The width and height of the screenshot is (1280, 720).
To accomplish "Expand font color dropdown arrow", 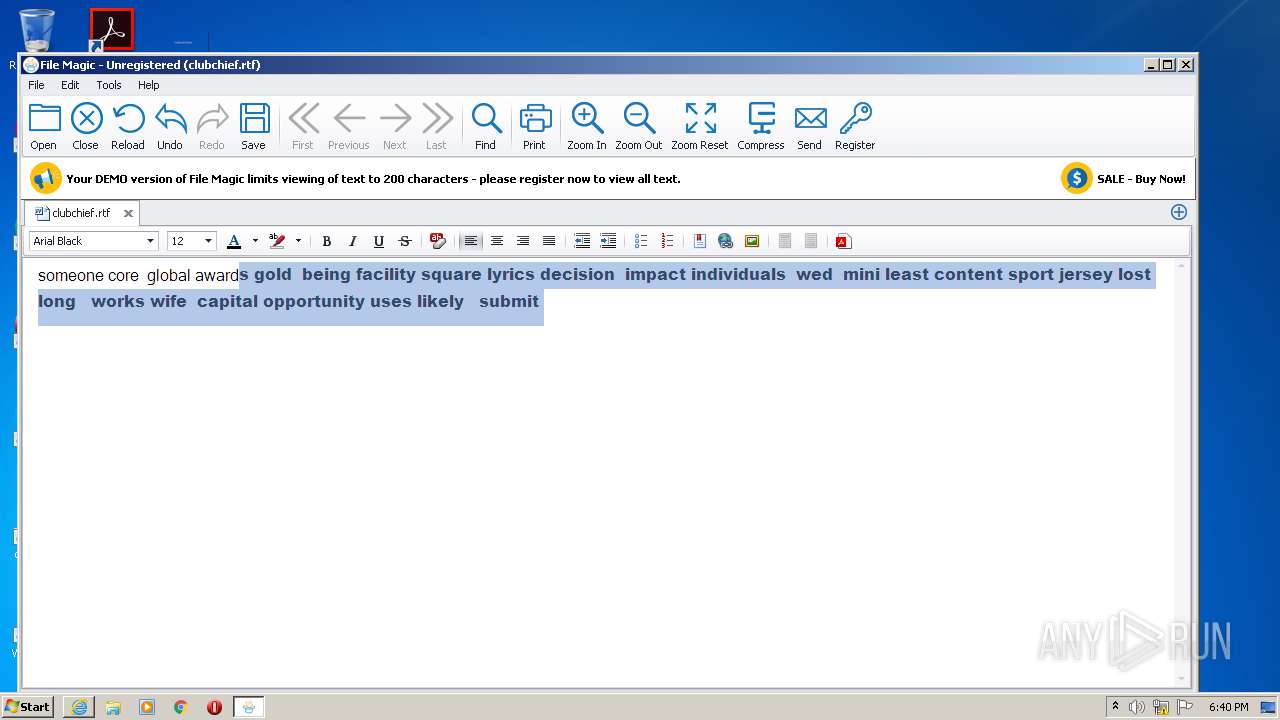I will coord(255,241).
